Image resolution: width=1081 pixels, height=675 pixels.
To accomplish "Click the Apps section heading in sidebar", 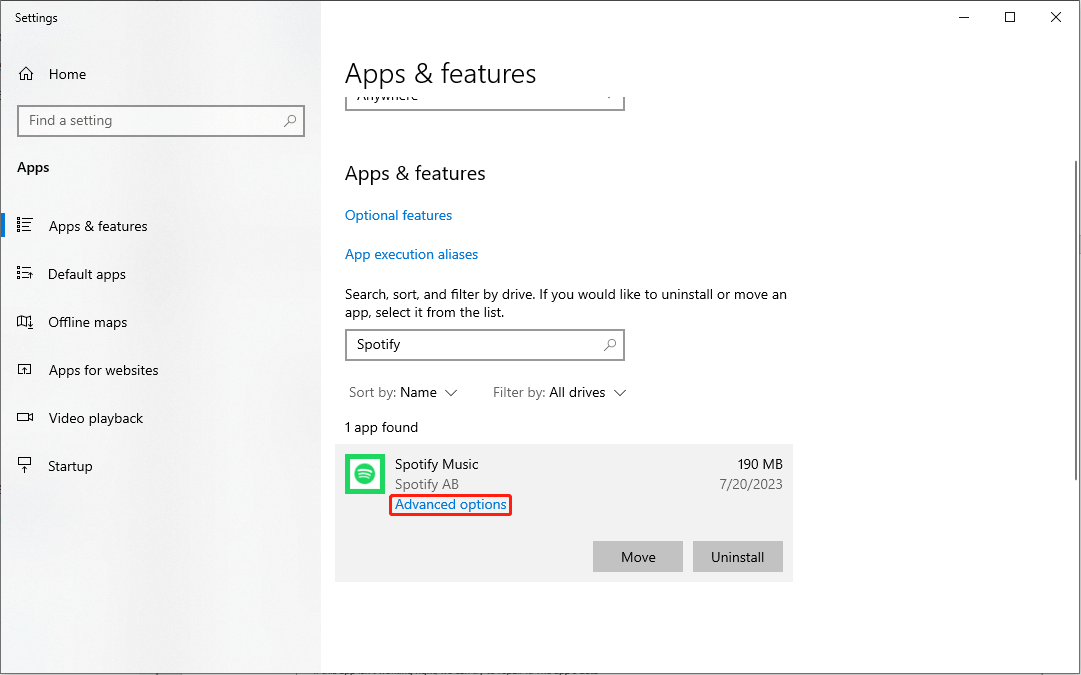I will 33,168.
